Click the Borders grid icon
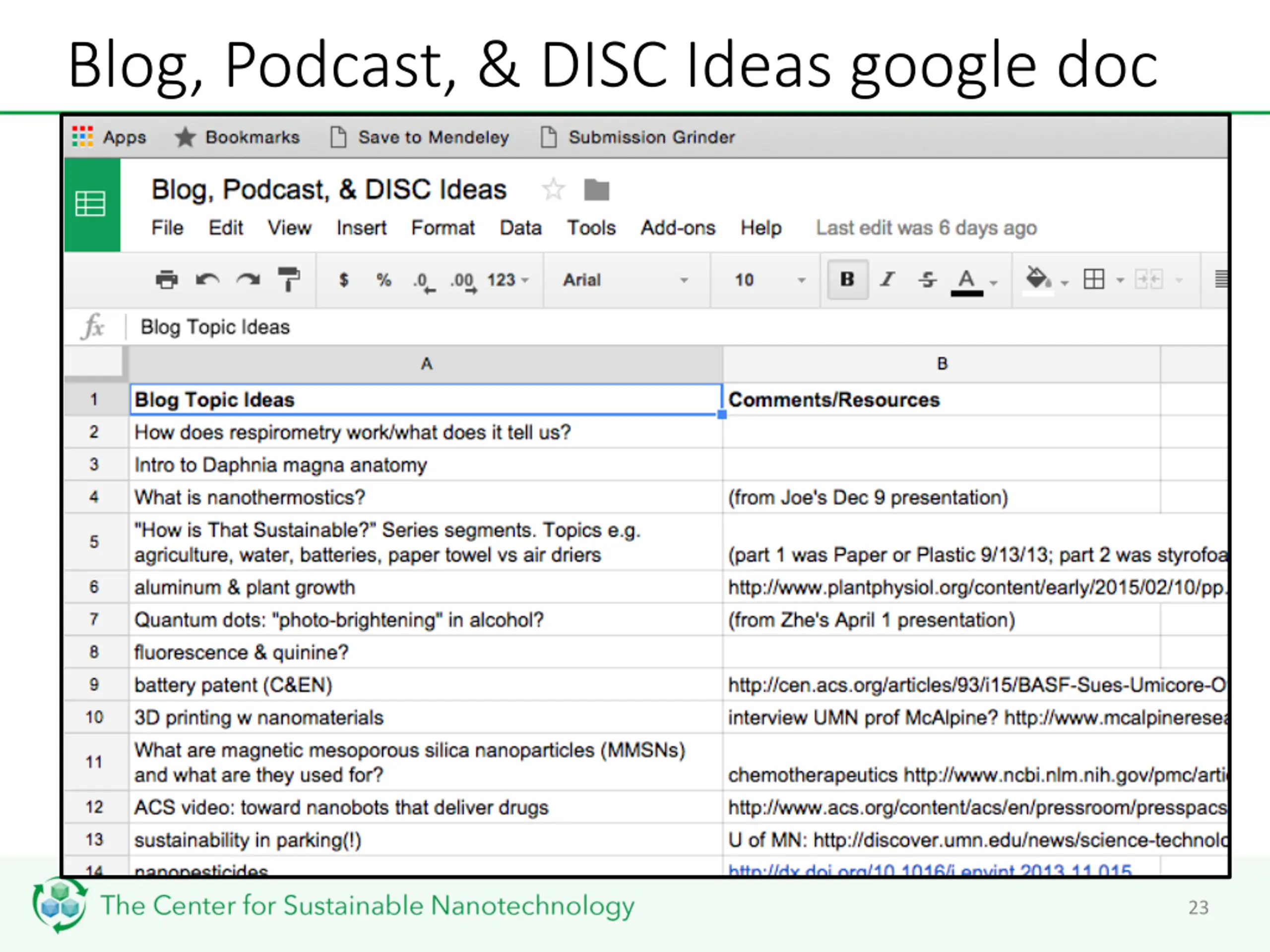Image resolution: width=1270 pixels, height=952 pixels. click(x=1094, y=280)
